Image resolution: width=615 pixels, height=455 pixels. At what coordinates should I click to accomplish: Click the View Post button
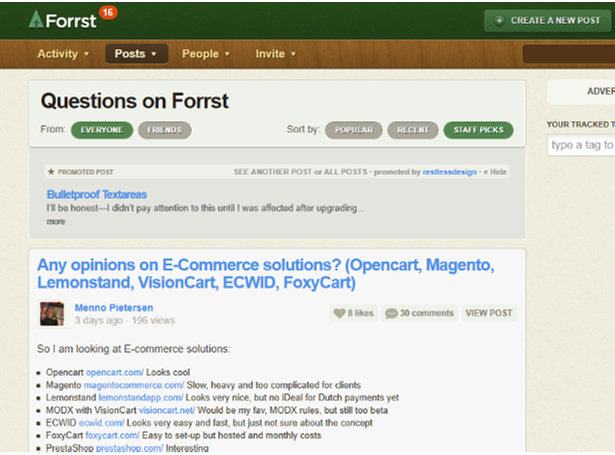click(x=489, y=313)
